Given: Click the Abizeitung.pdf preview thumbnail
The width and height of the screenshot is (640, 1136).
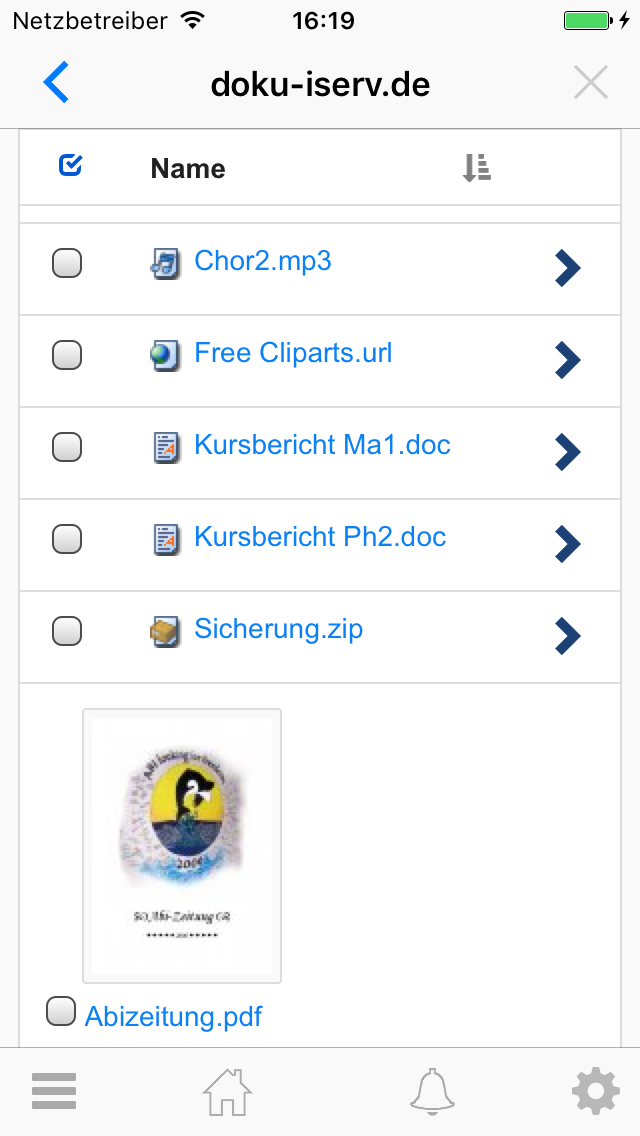Looking at the screenshot, I should 181,845.
